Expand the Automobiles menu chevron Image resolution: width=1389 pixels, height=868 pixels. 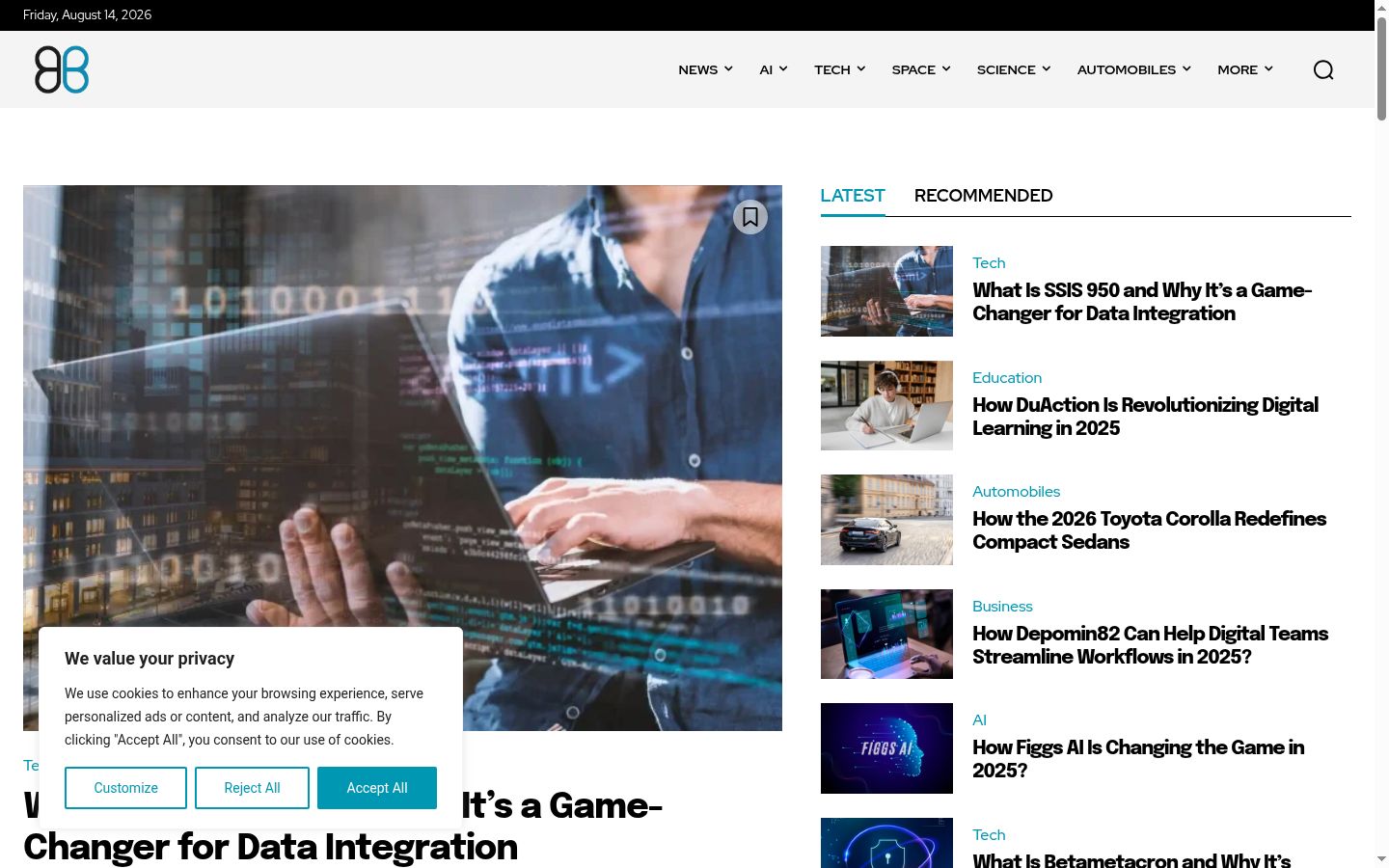click(x=1186, y=68)
